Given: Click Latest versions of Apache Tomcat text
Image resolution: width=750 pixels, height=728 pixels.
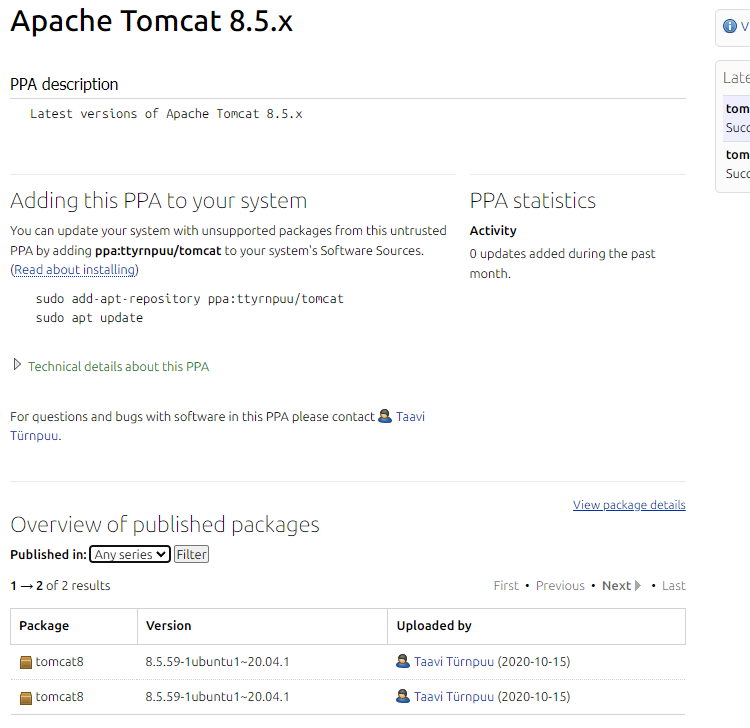Looking at the screenshot, I should tap(166, 114).
